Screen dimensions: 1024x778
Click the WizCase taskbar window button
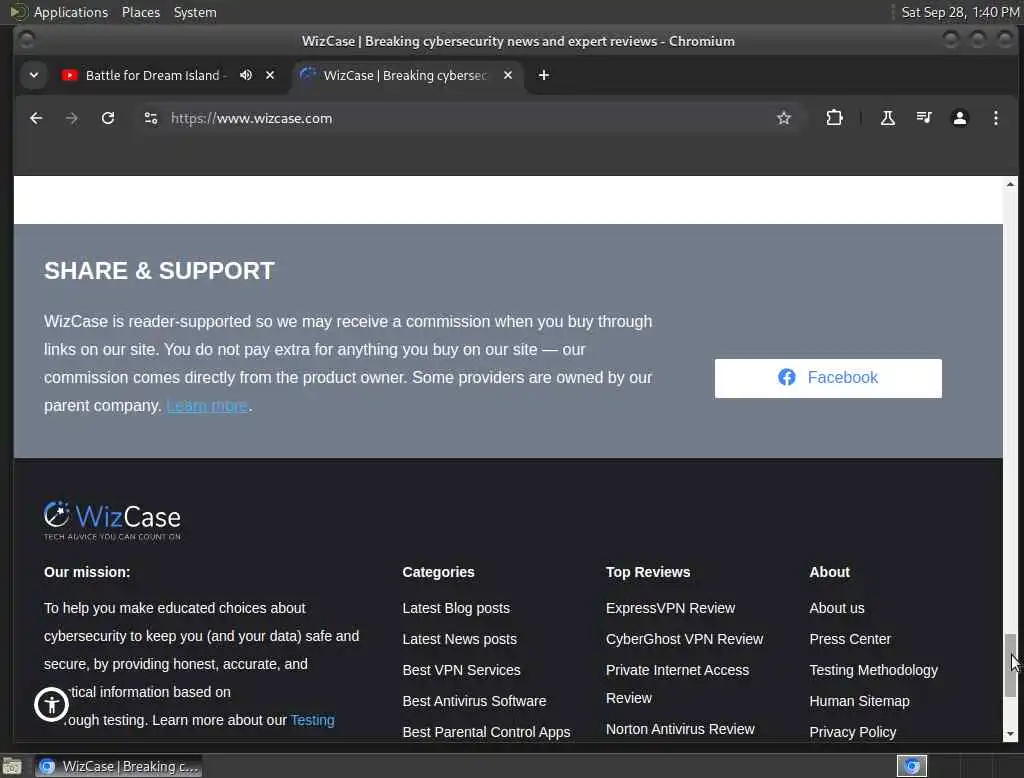(x=118, y=766)
